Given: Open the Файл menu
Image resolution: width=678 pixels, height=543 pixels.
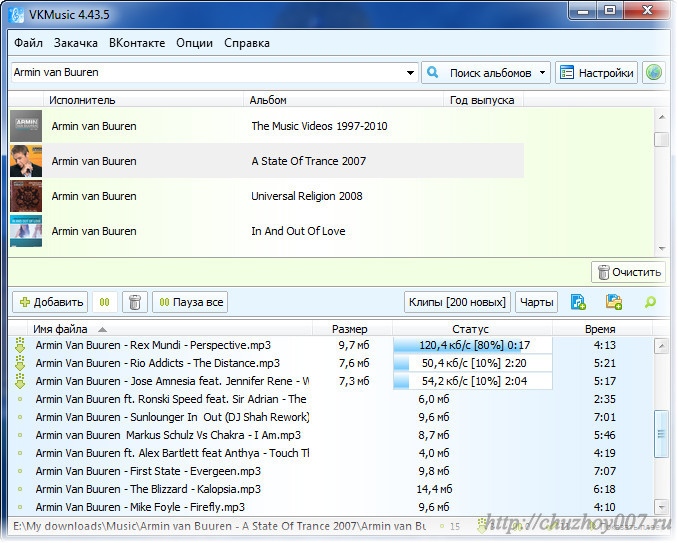Looking at the screenshot, I should pyautogui.click(x=28, y=43).
